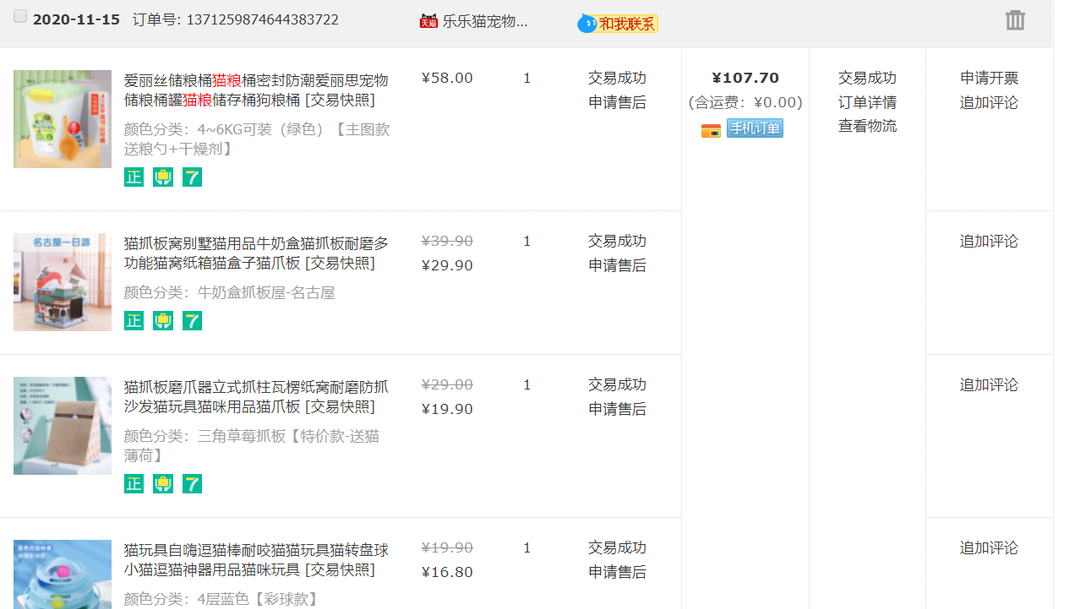Click the 和我联系 Wangwang chat icon

618,23
